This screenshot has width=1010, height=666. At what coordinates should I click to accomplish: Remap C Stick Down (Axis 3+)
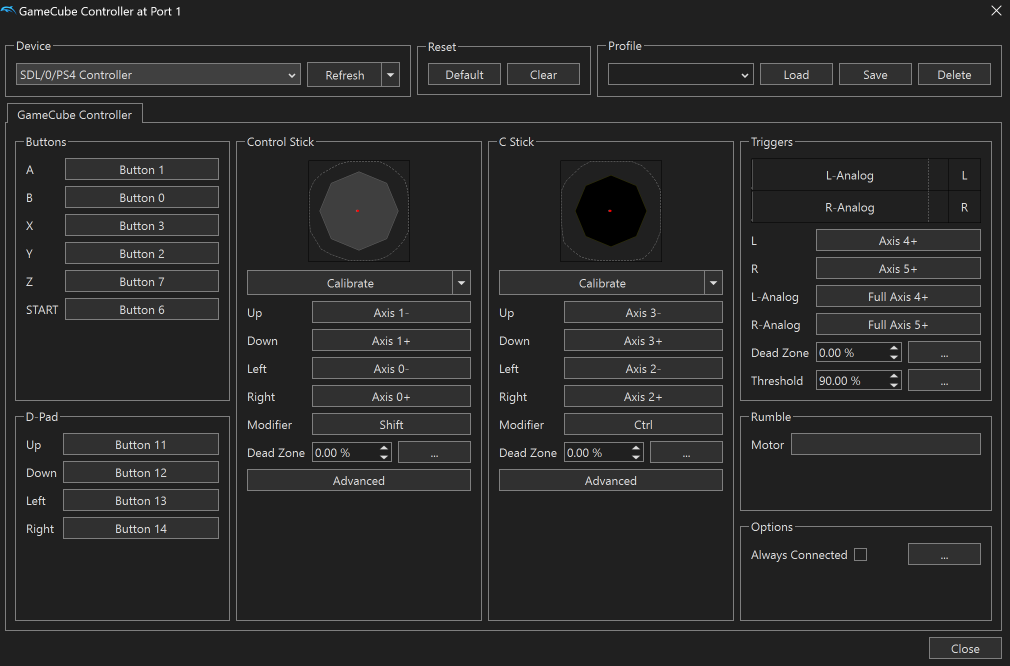(643, 341)
